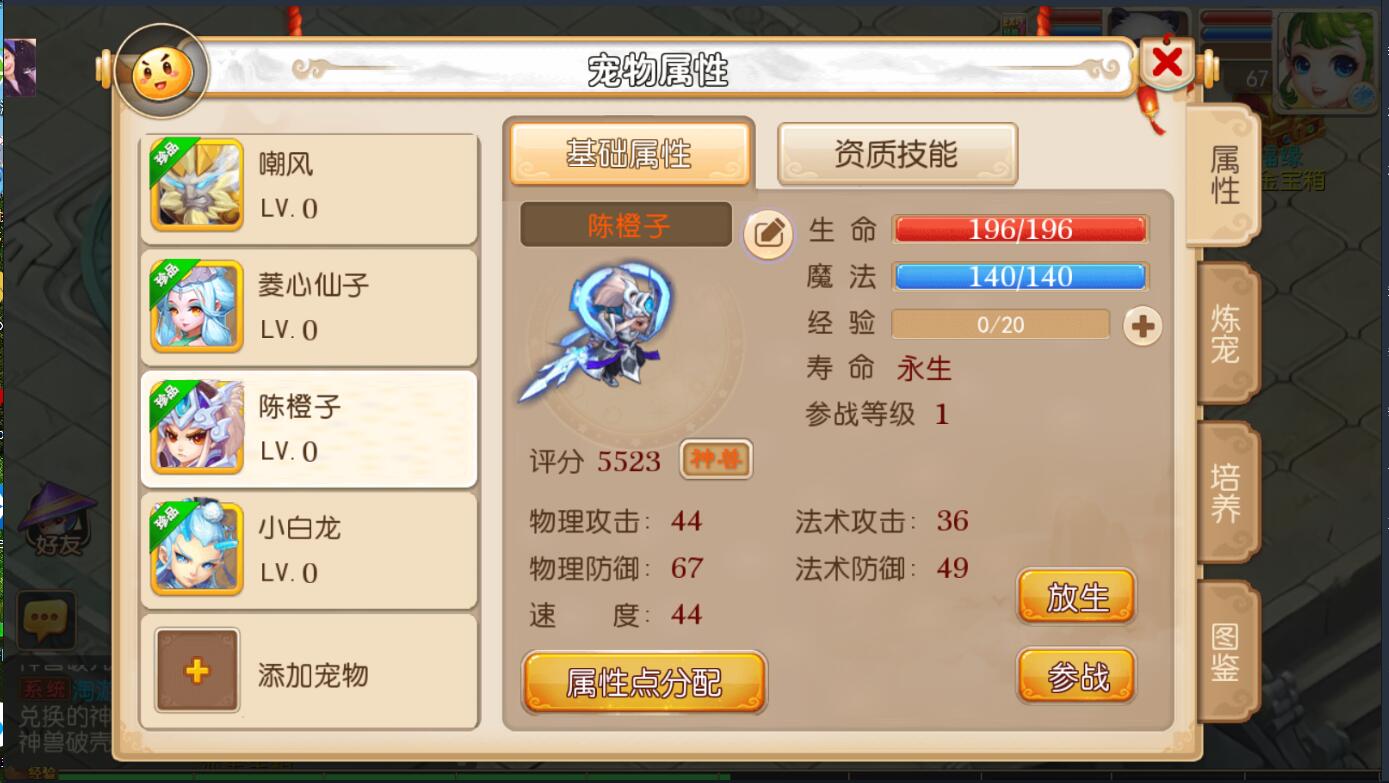Select the 菱心仙子 pet avatar
This screenshot has height=783, width=1389.
197,306
